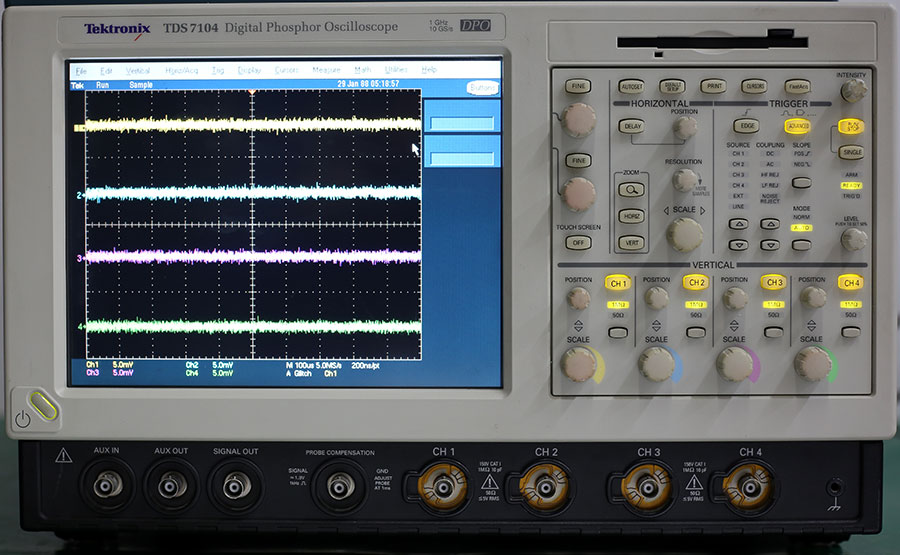Select the VERT zoom button

(631, 243)
